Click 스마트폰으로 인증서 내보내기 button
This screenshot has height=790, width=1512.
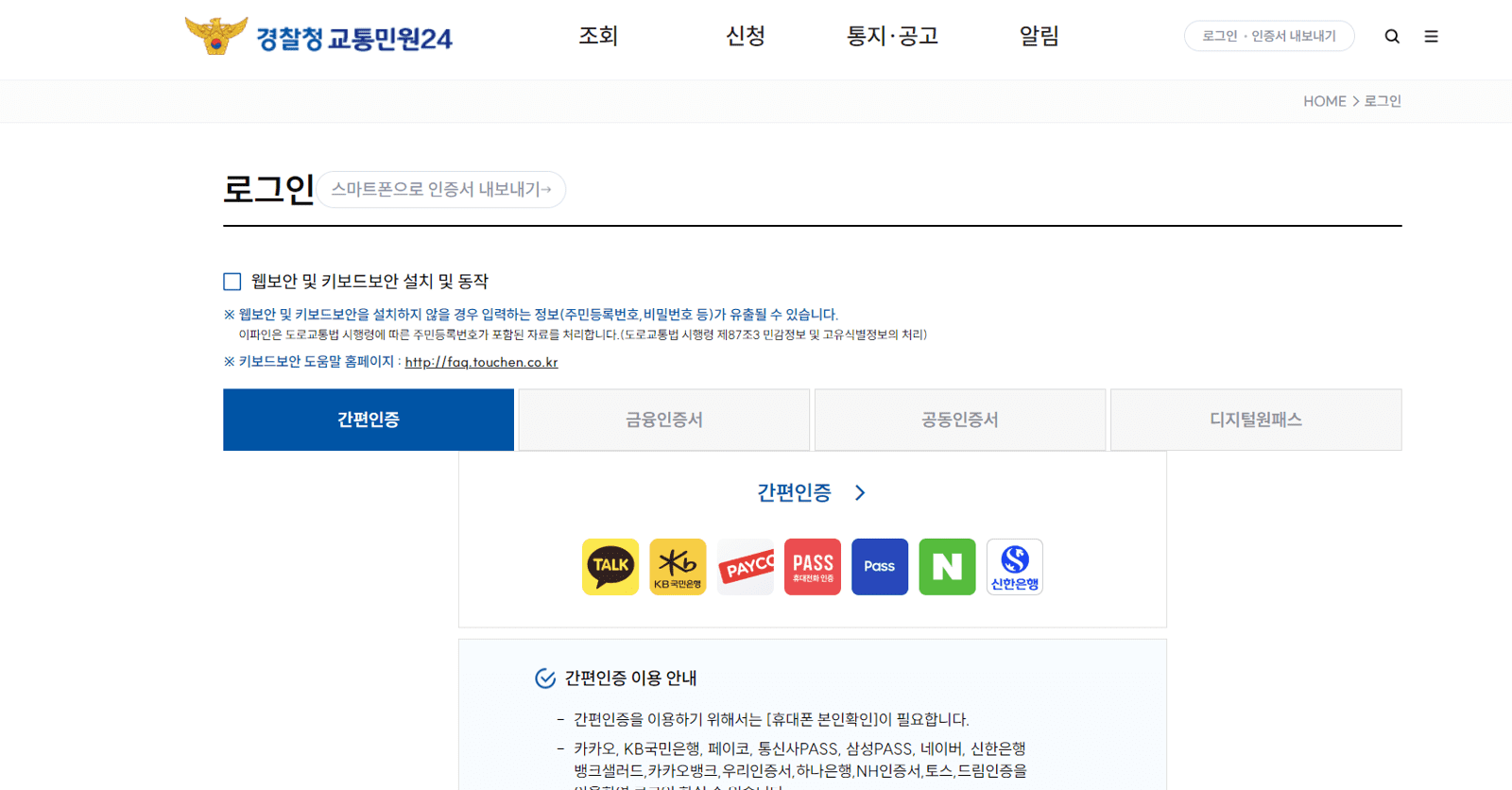point(440,189)
